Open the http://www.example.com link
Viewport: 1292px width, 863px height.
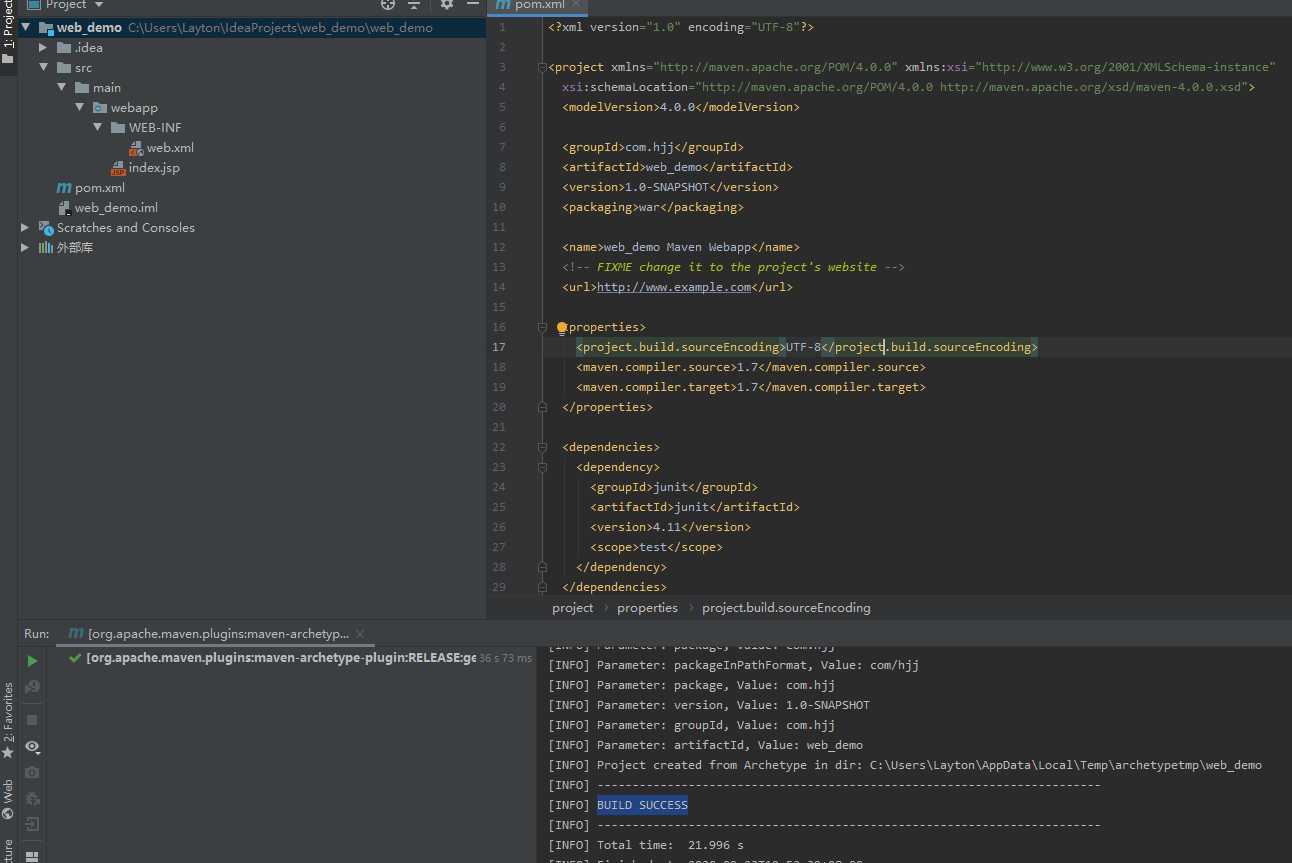(x=674, y=287)
